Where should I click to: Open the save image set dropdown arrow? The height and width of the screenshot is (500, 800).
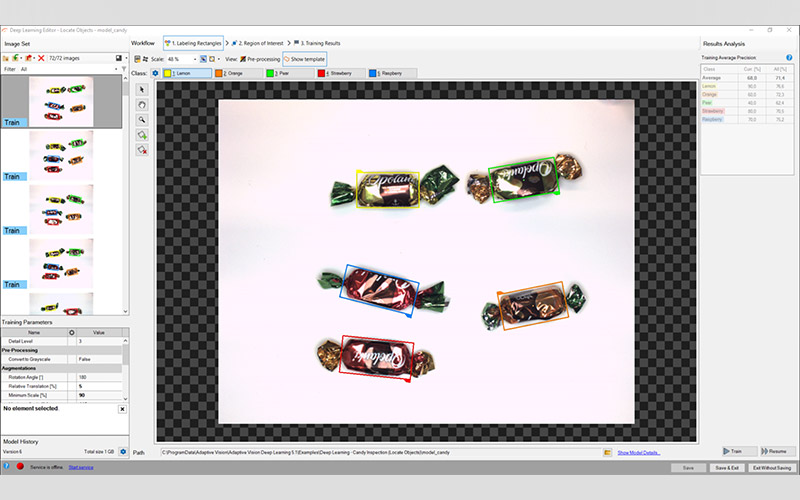coord(126,58)
